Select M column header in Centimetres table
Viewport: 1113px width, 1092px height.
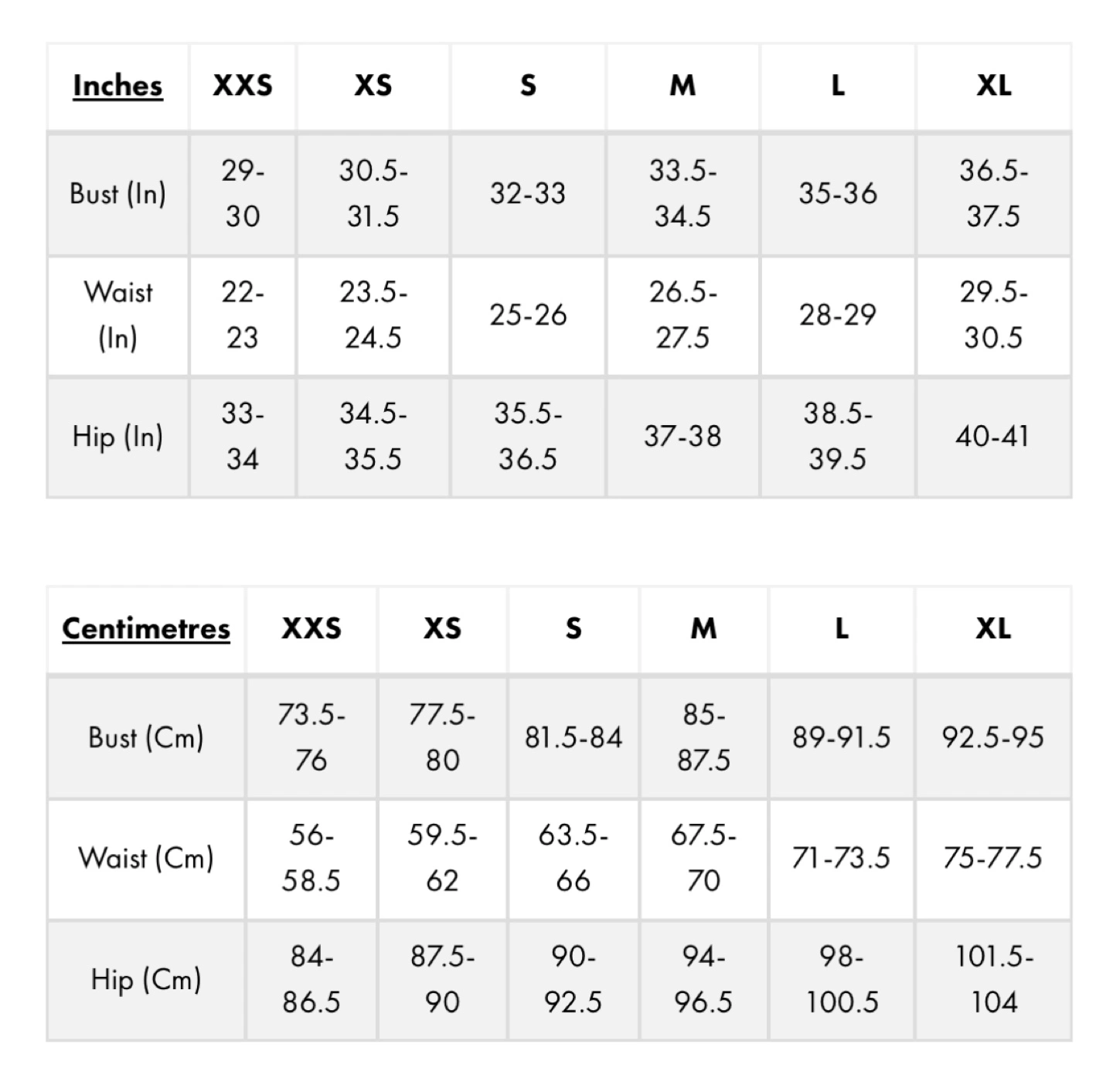click(x=703, y=628)
